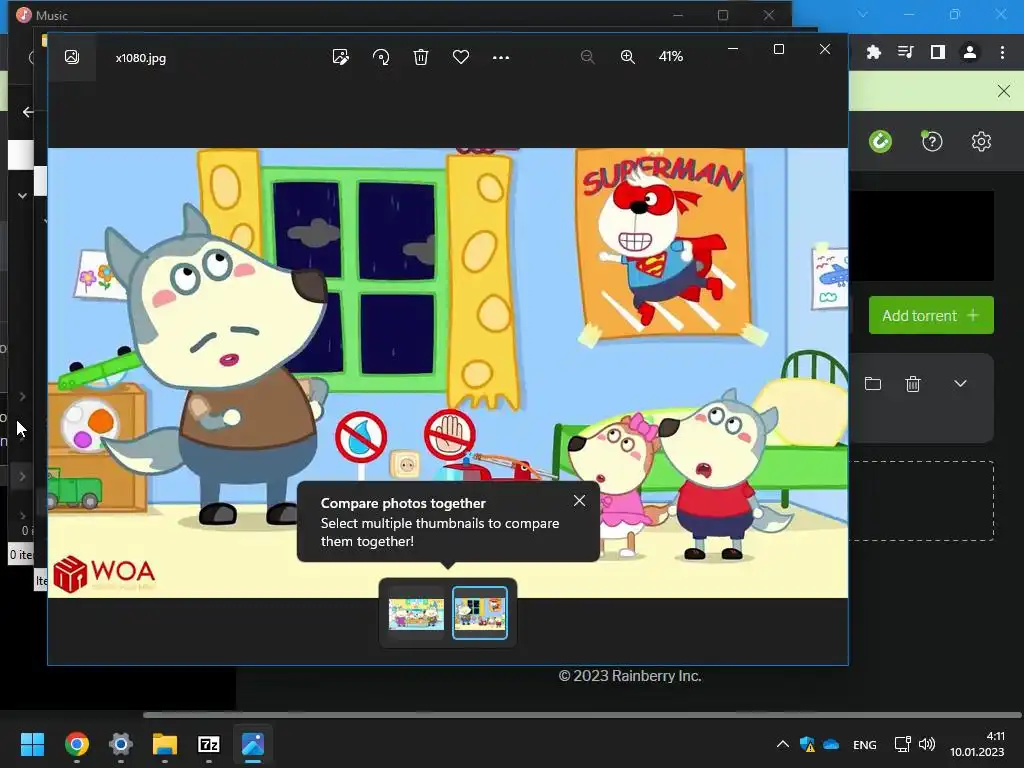
Task: Click the Photos app taskbar icon
Action: 253,744
